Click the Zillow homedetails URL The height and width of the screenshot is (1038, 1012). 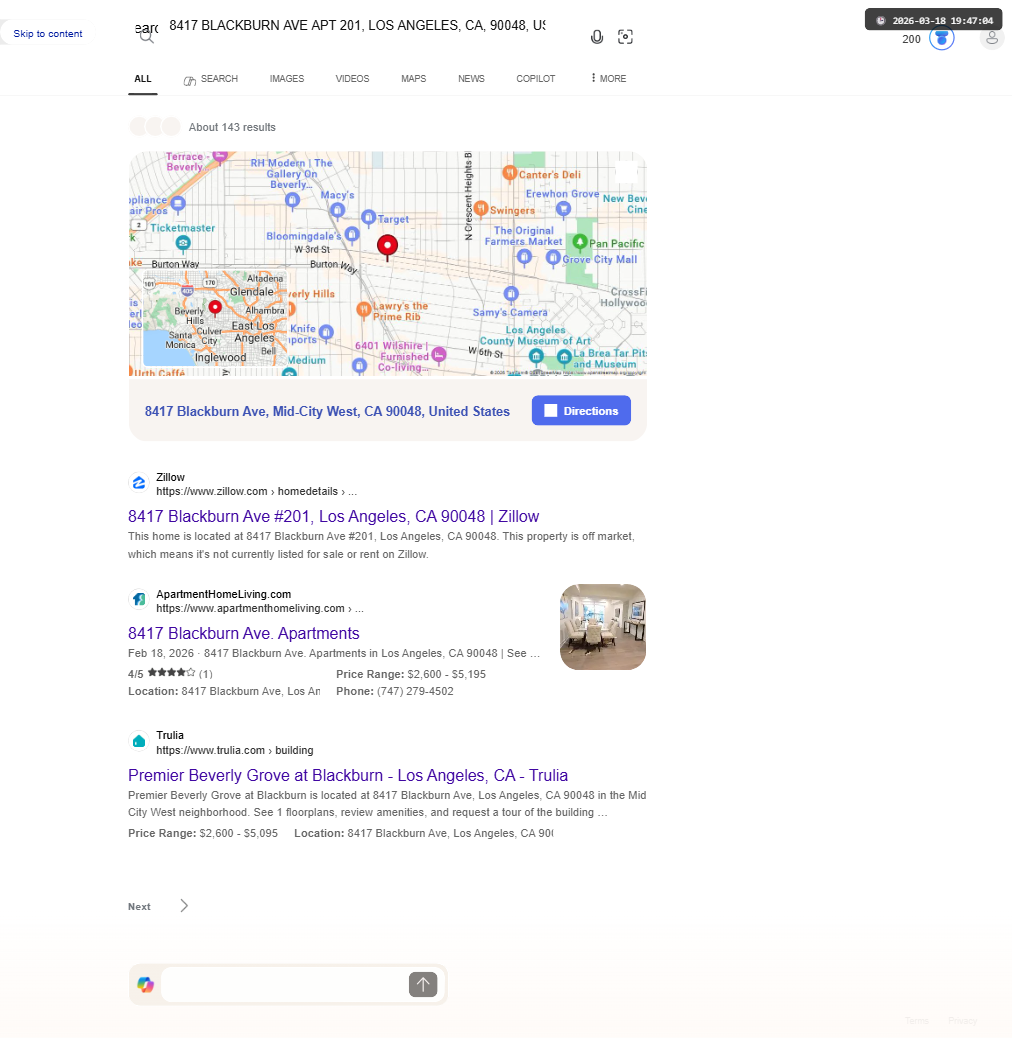[256, 491]
